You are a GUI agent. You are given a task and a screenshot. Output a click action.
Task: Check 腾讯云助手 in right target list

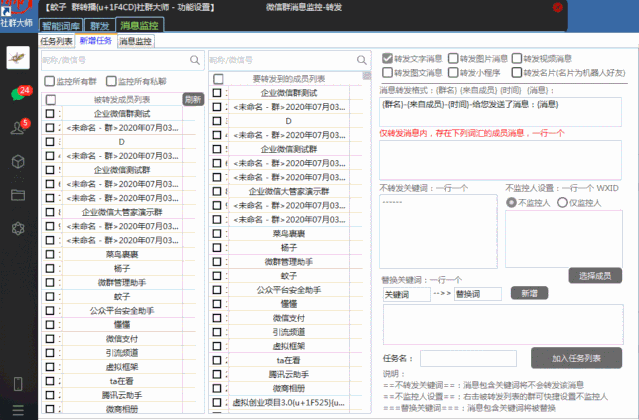point(217,374)
